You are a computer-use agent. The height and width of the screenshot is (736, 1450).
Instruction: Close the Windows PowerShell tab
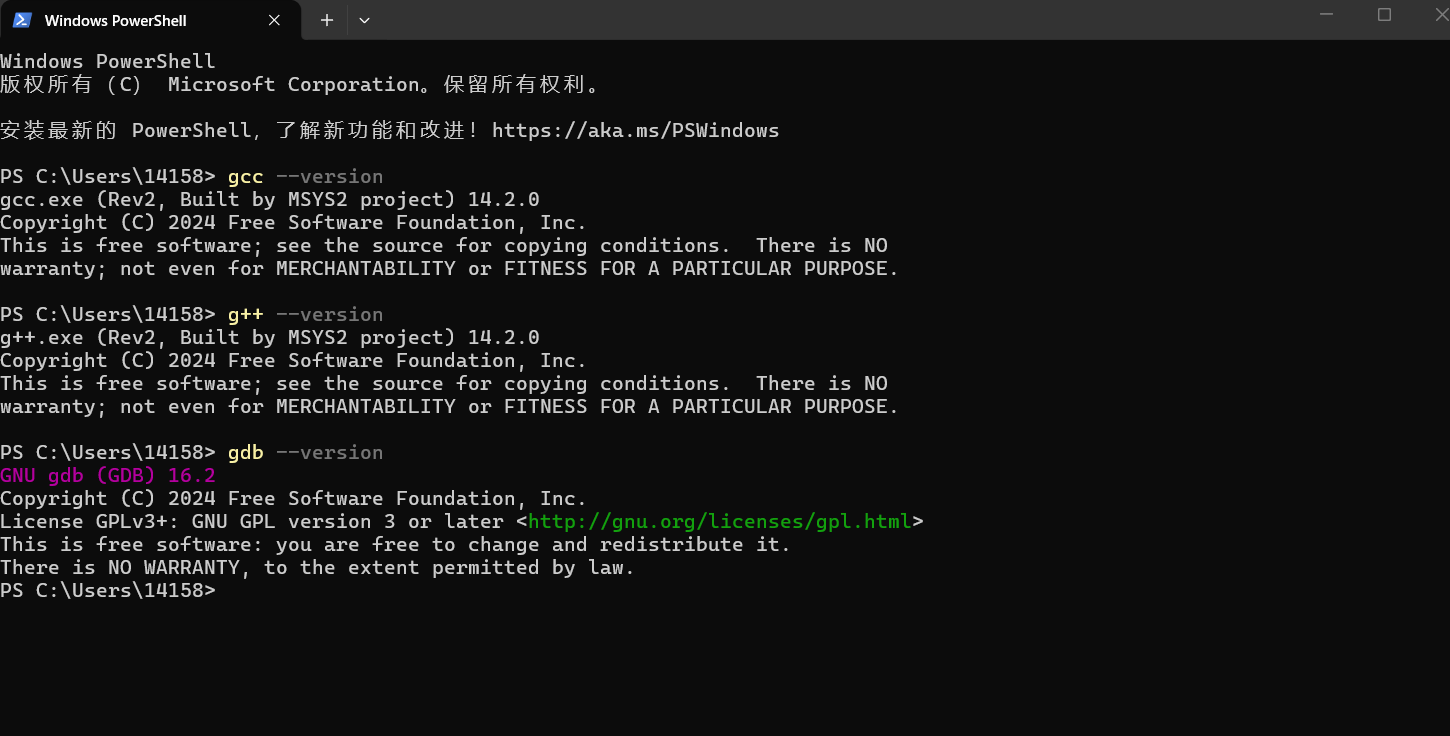[x=271, y=20]
